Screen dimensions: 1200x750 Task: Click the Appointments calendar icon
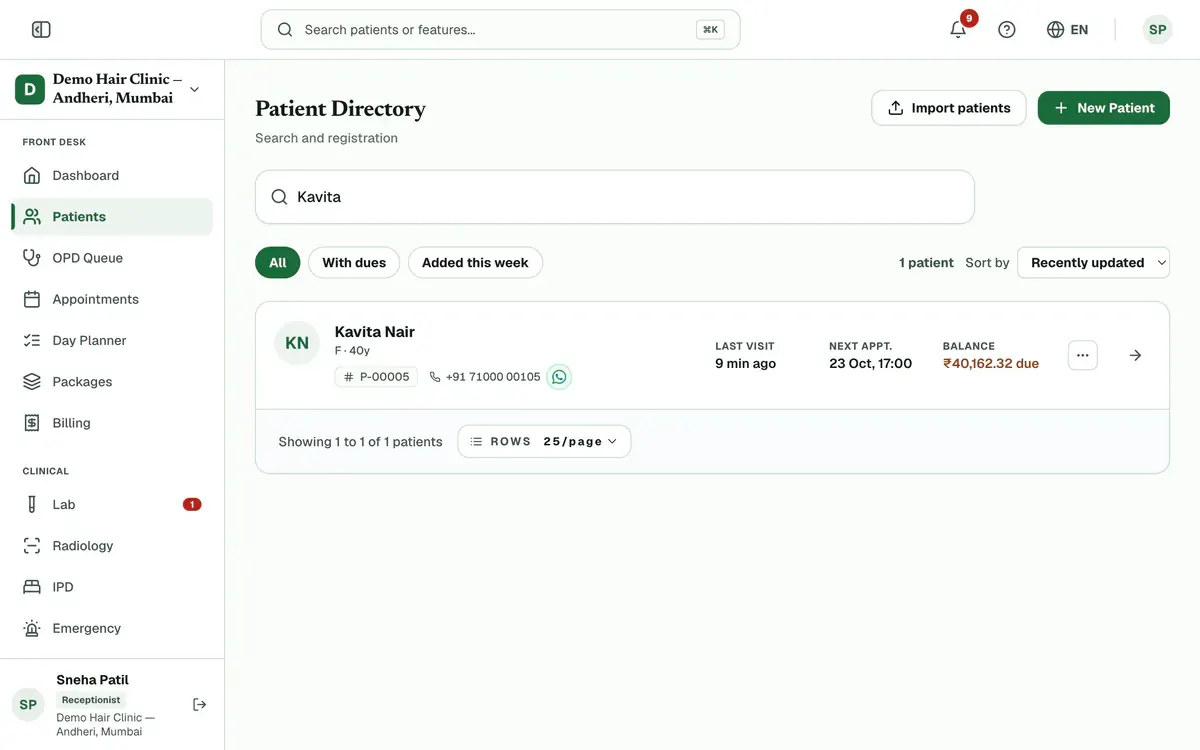32,299
